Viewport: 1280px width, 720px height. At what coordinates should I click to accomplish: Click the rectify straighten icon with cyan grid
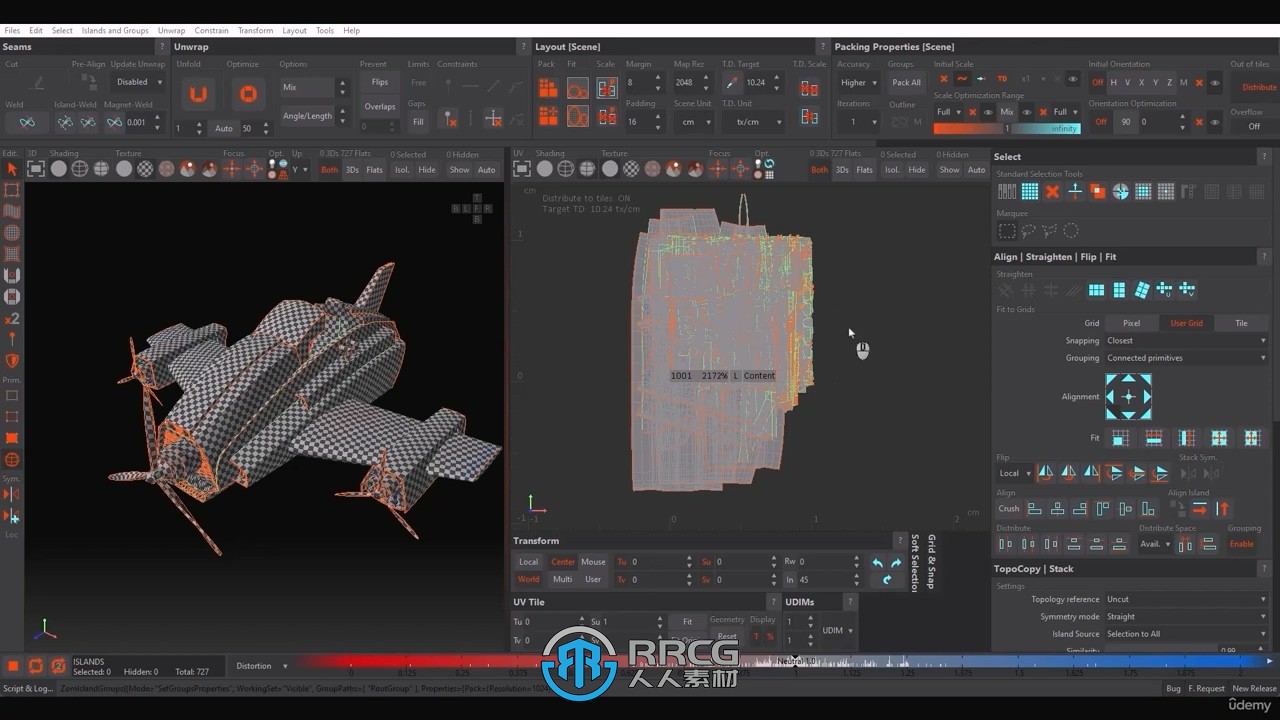click(1096, 290)
